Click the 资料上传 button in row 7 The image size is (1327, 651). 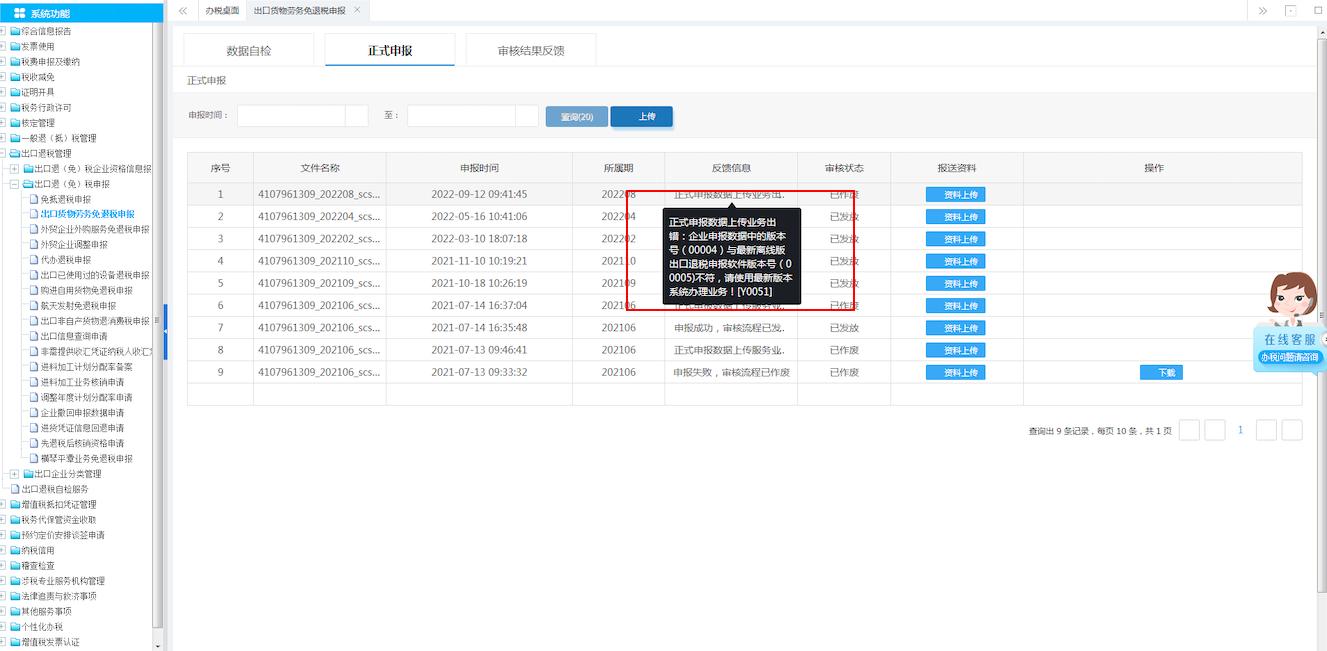(956, 328)
